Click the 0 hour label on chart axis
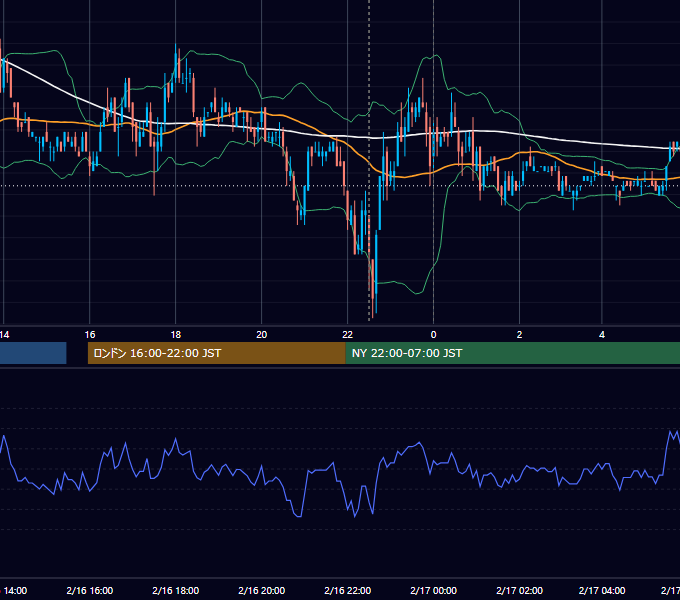680x600 pixels. click(433, 335)
